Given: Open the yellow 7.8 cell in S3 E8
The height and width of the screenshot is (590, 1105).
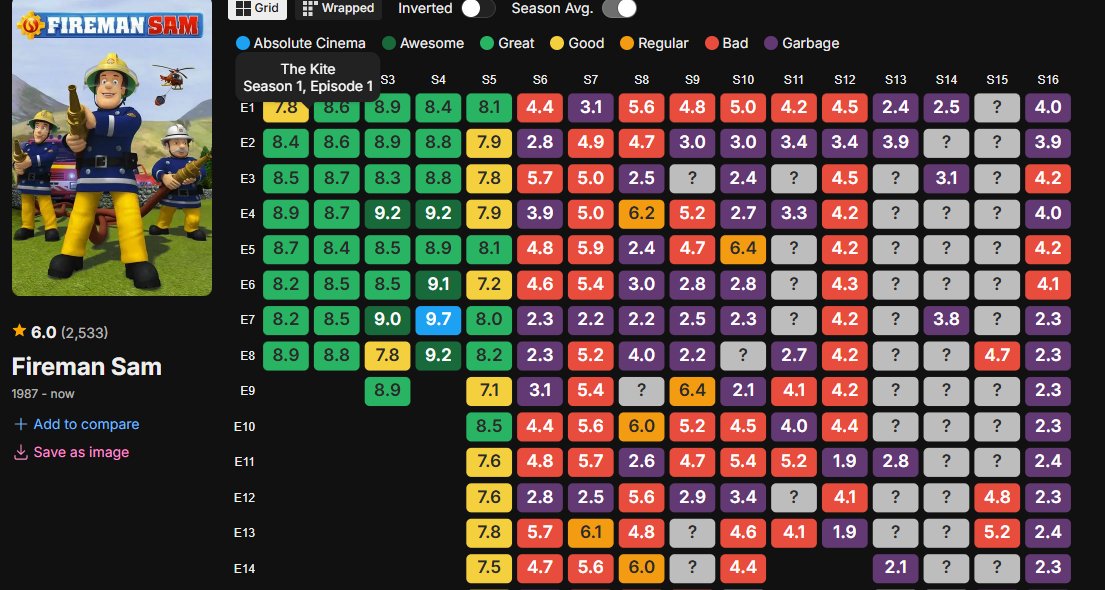Looking at the screenshot, I should point(388,355).
